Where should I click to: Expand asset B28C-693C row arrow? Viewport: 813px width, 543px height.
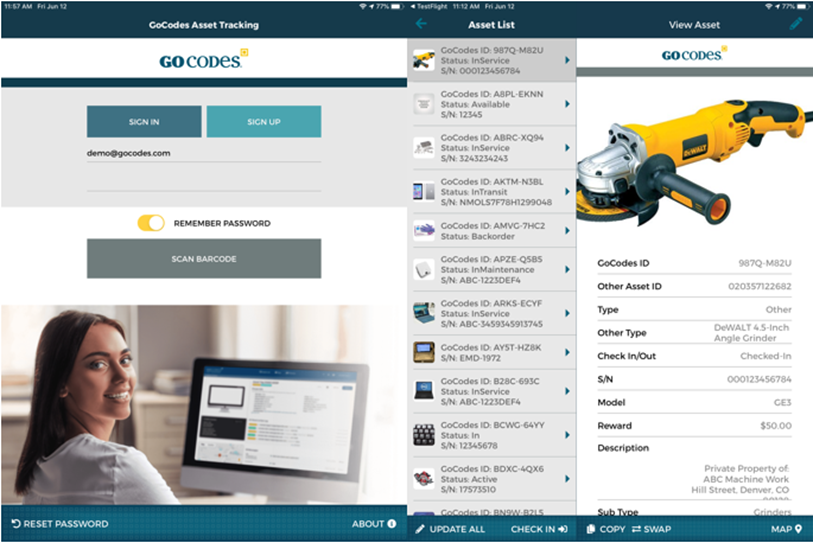coord(567,391)
